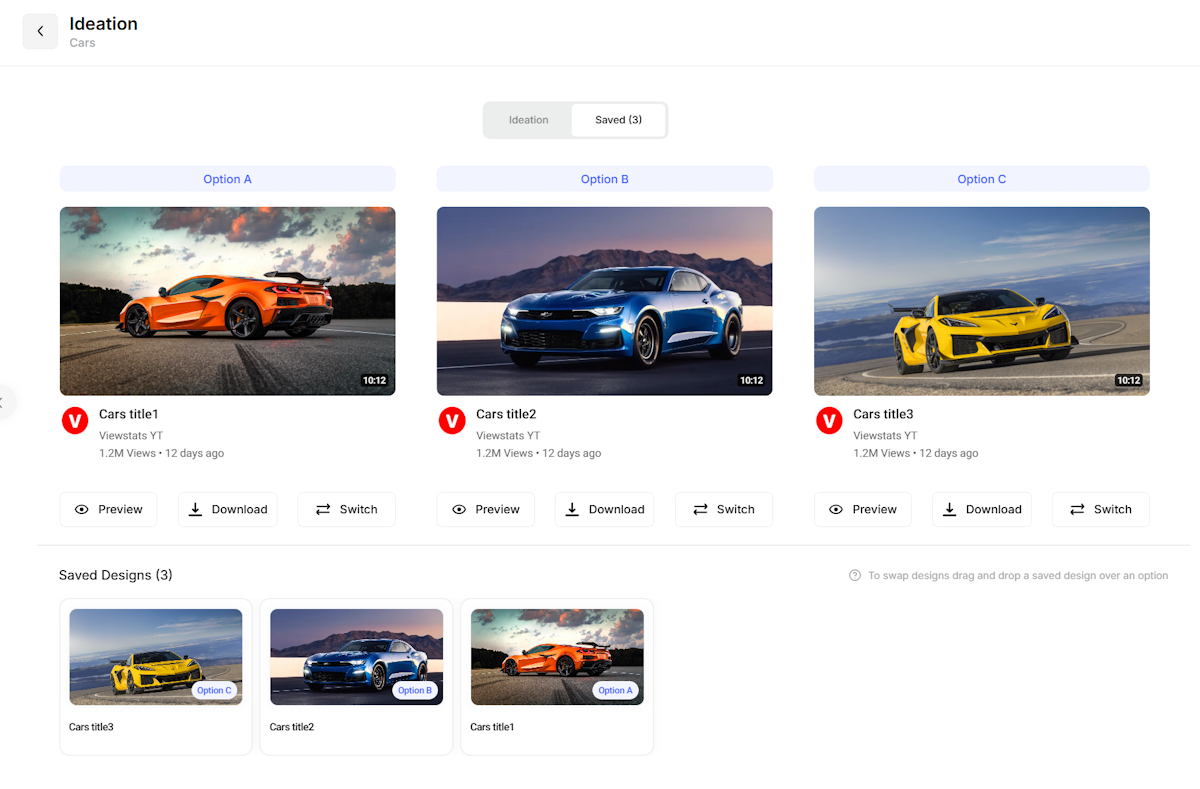This screenshot has width=1200, height=789.
Task: Preview the Cars title1 design
Action: tap(109, 509)
